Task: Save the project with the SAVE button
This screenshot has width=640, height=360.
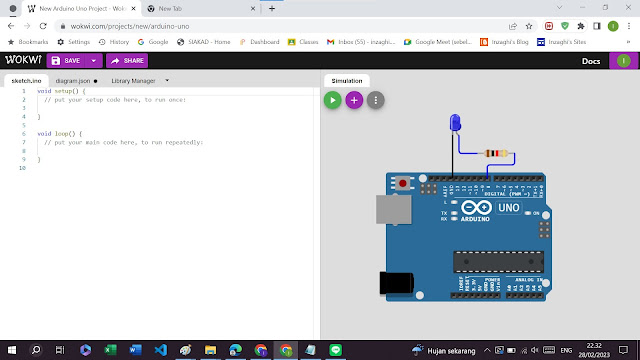Action: click(66, 61)
